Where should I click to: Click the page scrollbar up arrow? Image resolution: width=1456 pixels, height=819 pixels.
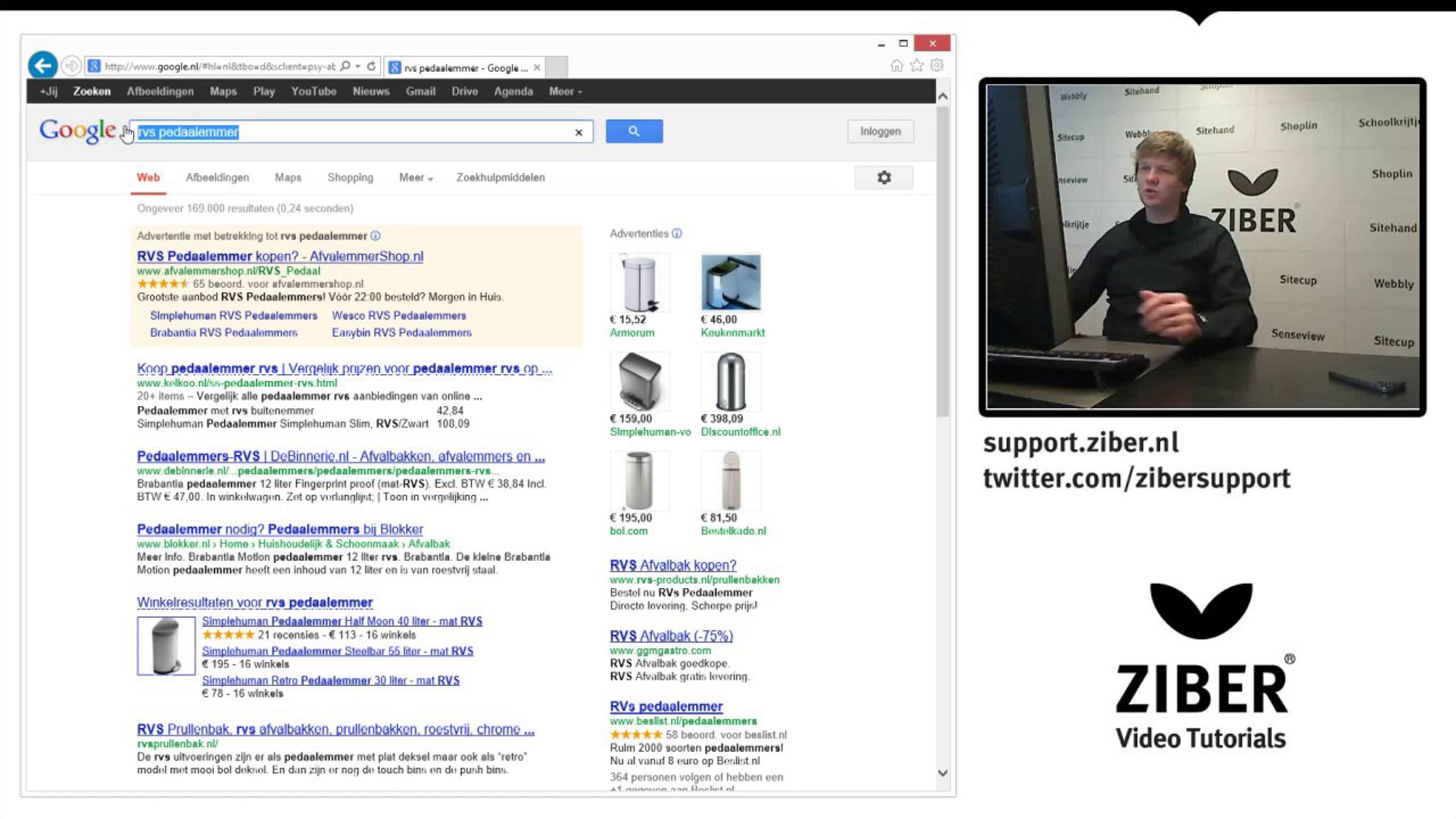pos(943,96)
